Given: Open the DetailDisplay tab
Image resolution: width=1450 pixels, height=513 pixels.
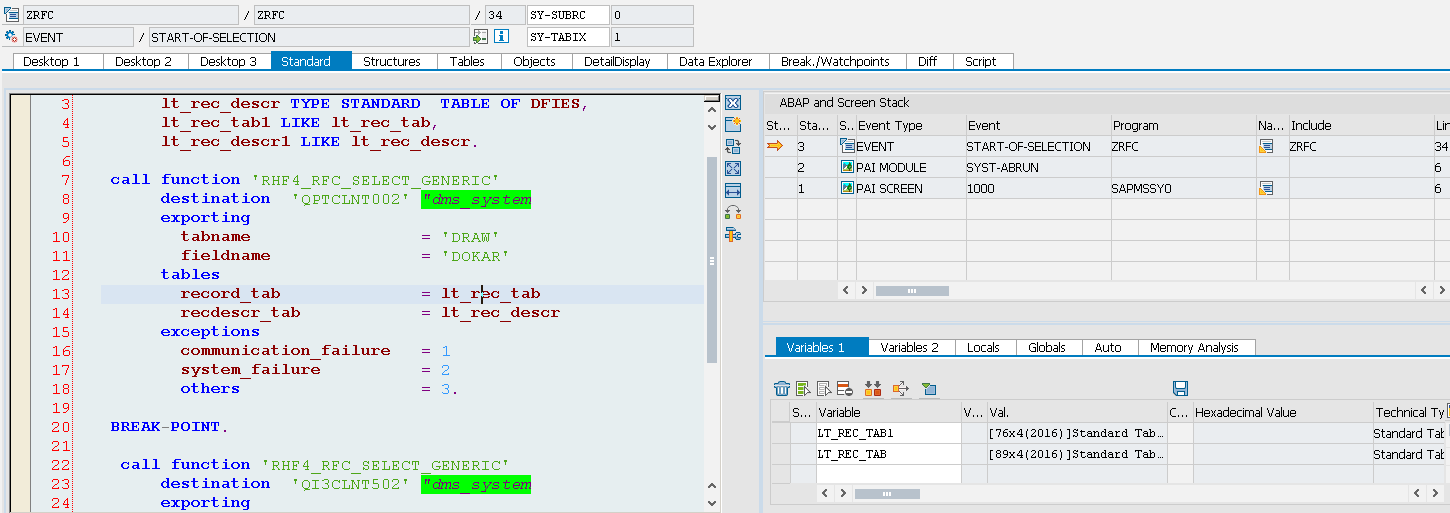Looking at the screenshot, I should pyautogui.click(x=617, y=61).
